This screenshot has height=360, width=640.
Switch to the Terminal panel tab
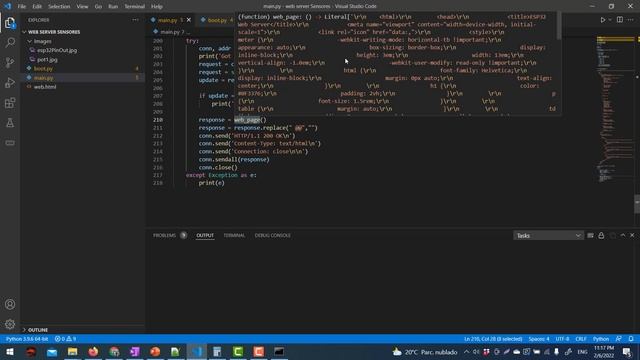[234, 236]
